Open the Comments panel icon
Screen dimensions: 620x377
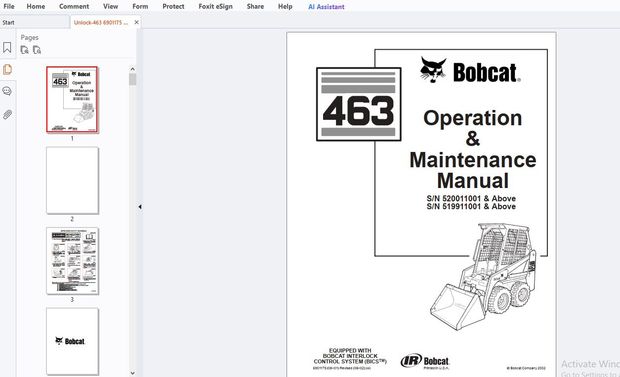click(7, 91)
